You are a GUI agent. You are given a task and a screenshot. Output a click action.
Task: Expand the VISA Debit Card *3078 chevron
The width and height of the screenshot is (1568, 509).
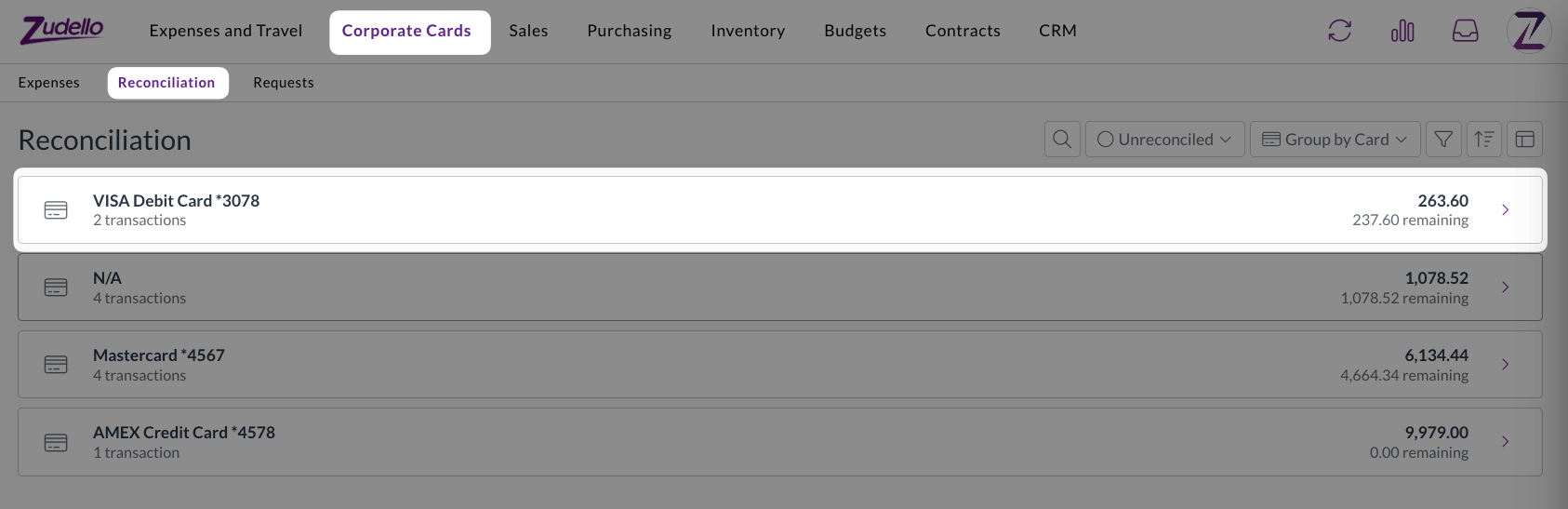(x=1505, y=210)
